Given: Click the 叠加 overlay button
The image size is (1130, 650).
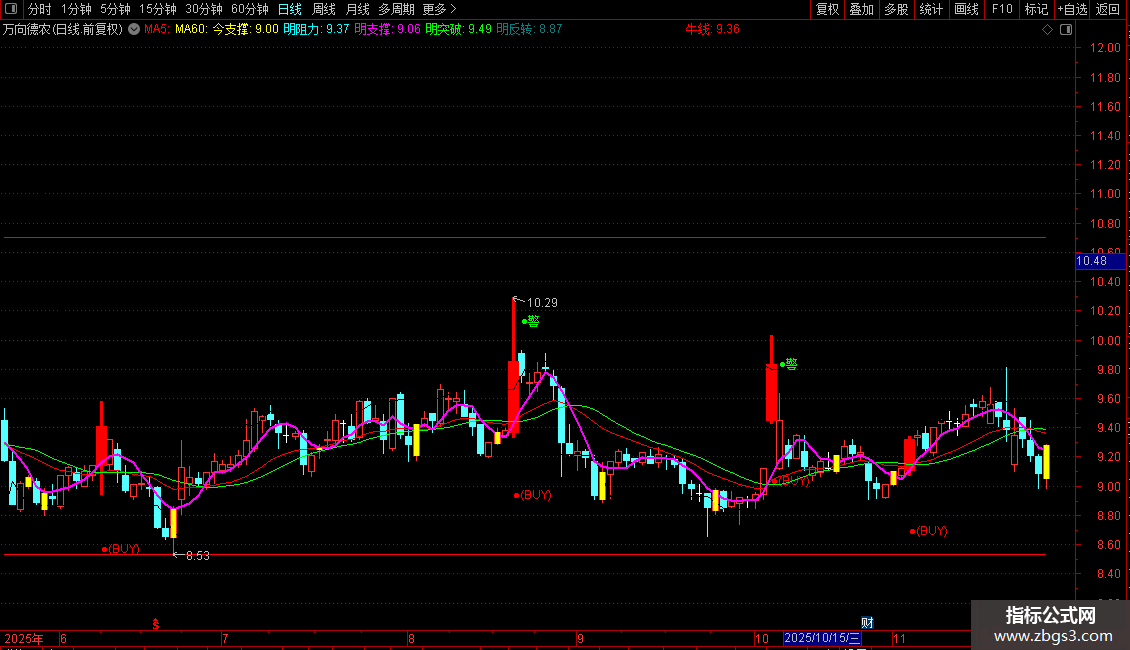Looking at the screenshot, I should (861, 9).
